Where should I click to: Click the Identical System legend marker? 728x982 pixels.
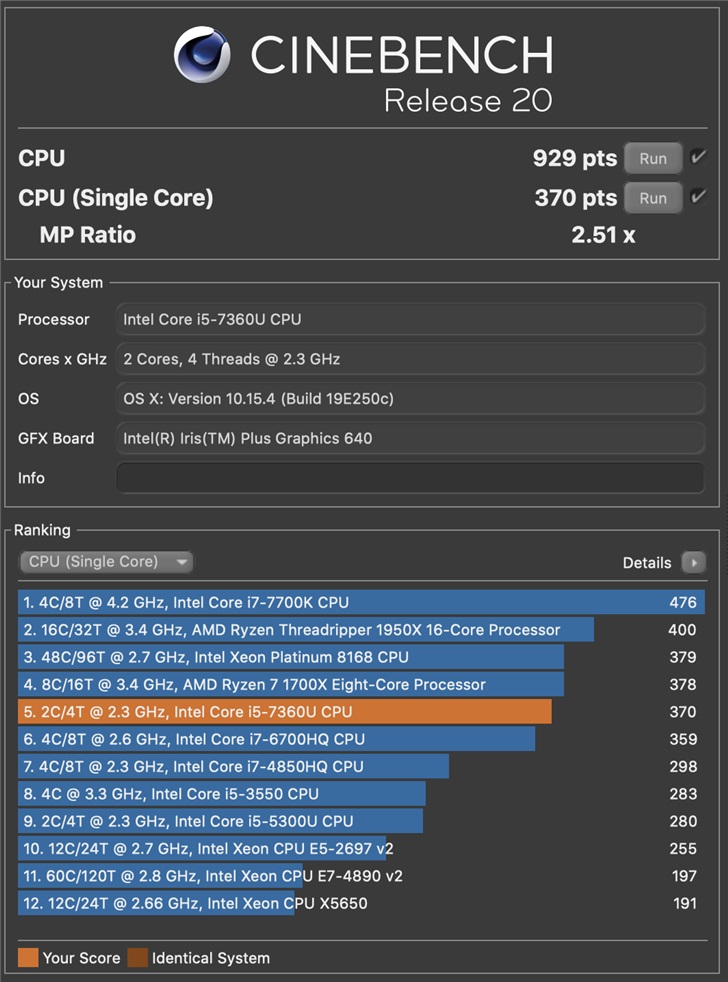[139, 958]
